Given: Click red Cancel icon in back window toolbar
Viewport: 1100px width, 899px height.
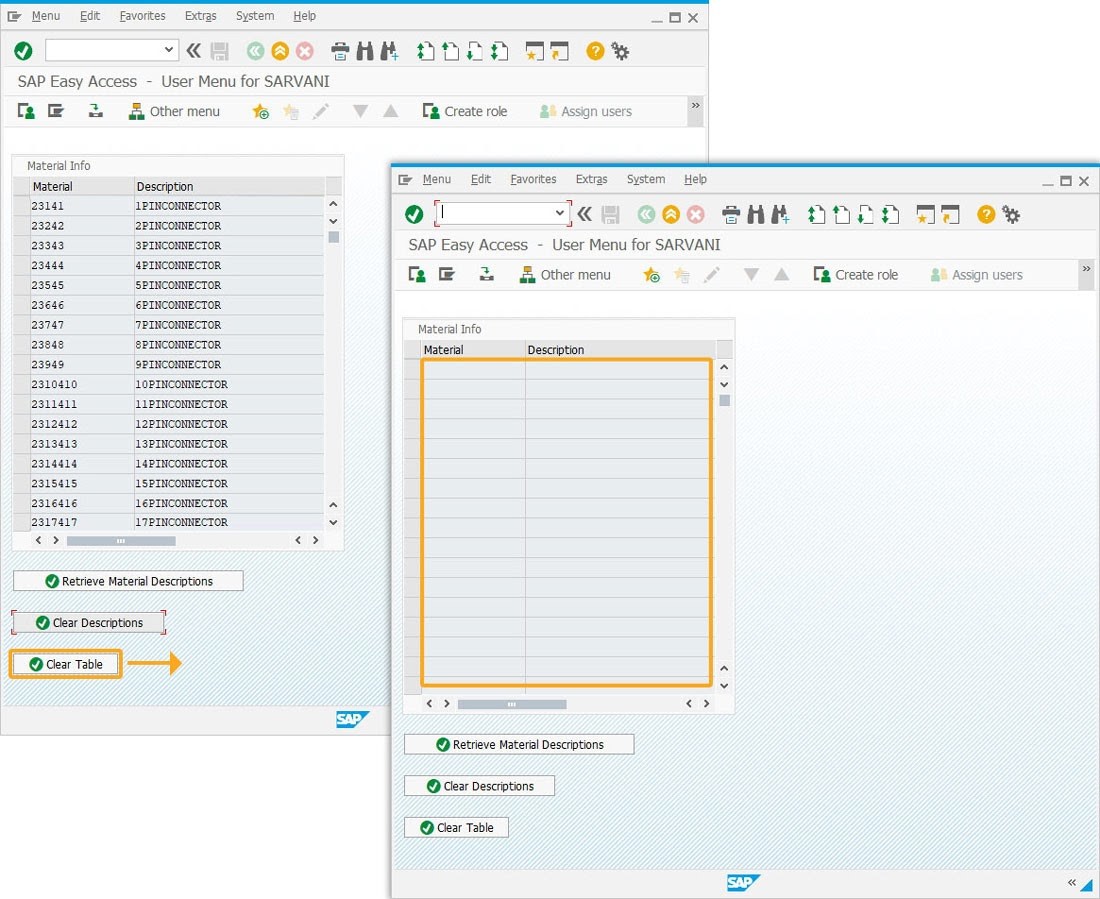Looking at the screenshot, I should pyautogui.click(x=304, y=51).
